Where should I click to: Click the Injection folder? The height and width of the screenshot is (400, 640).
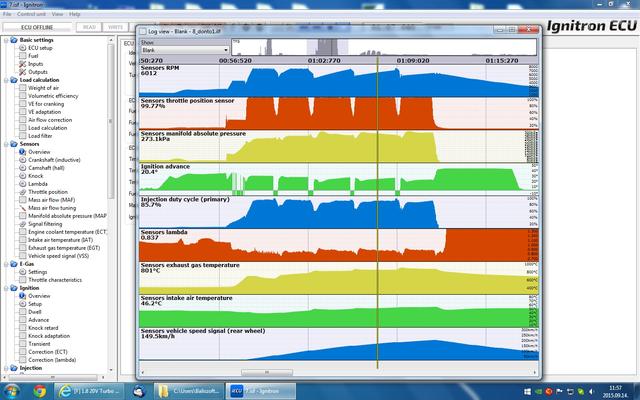point(31,368)
